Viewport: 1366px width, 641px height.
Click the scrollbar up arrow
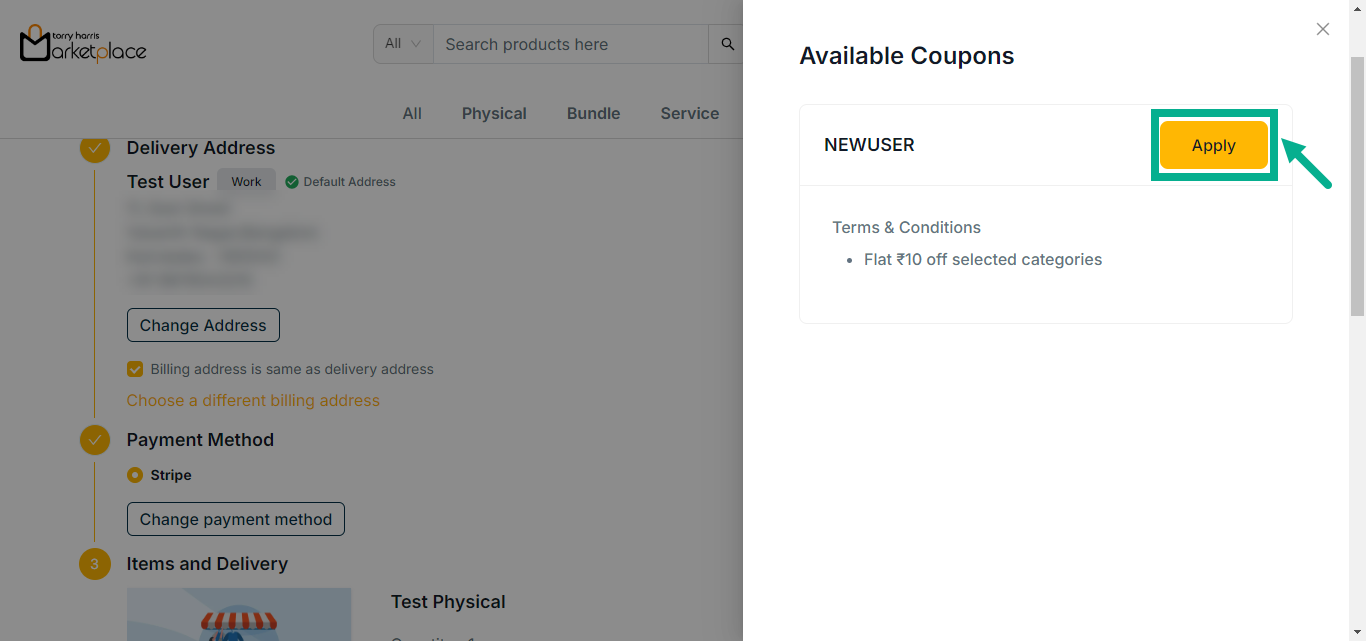(1357, 8)
